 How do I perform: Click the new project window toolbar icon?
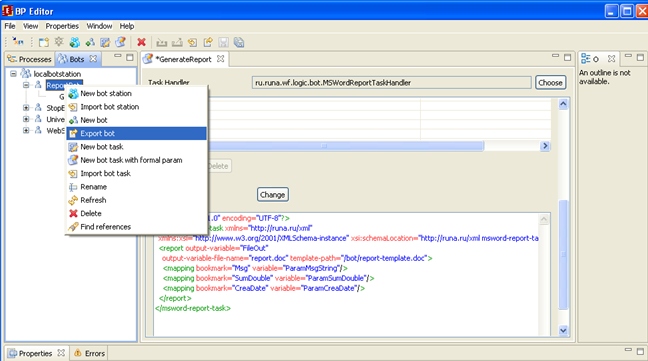(x=43, y=42)
